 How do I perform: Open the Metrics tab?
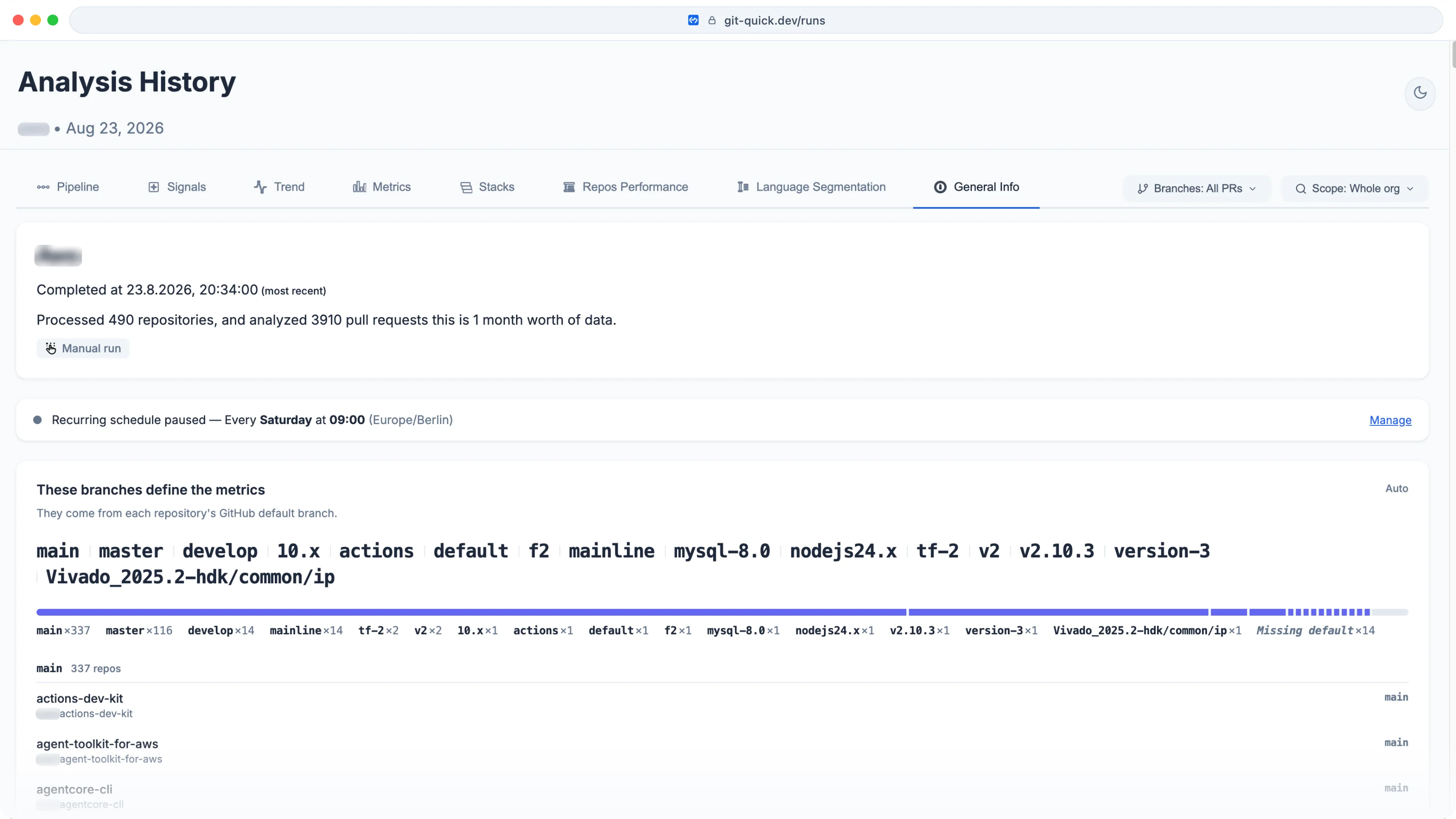[x=382, y=187]
